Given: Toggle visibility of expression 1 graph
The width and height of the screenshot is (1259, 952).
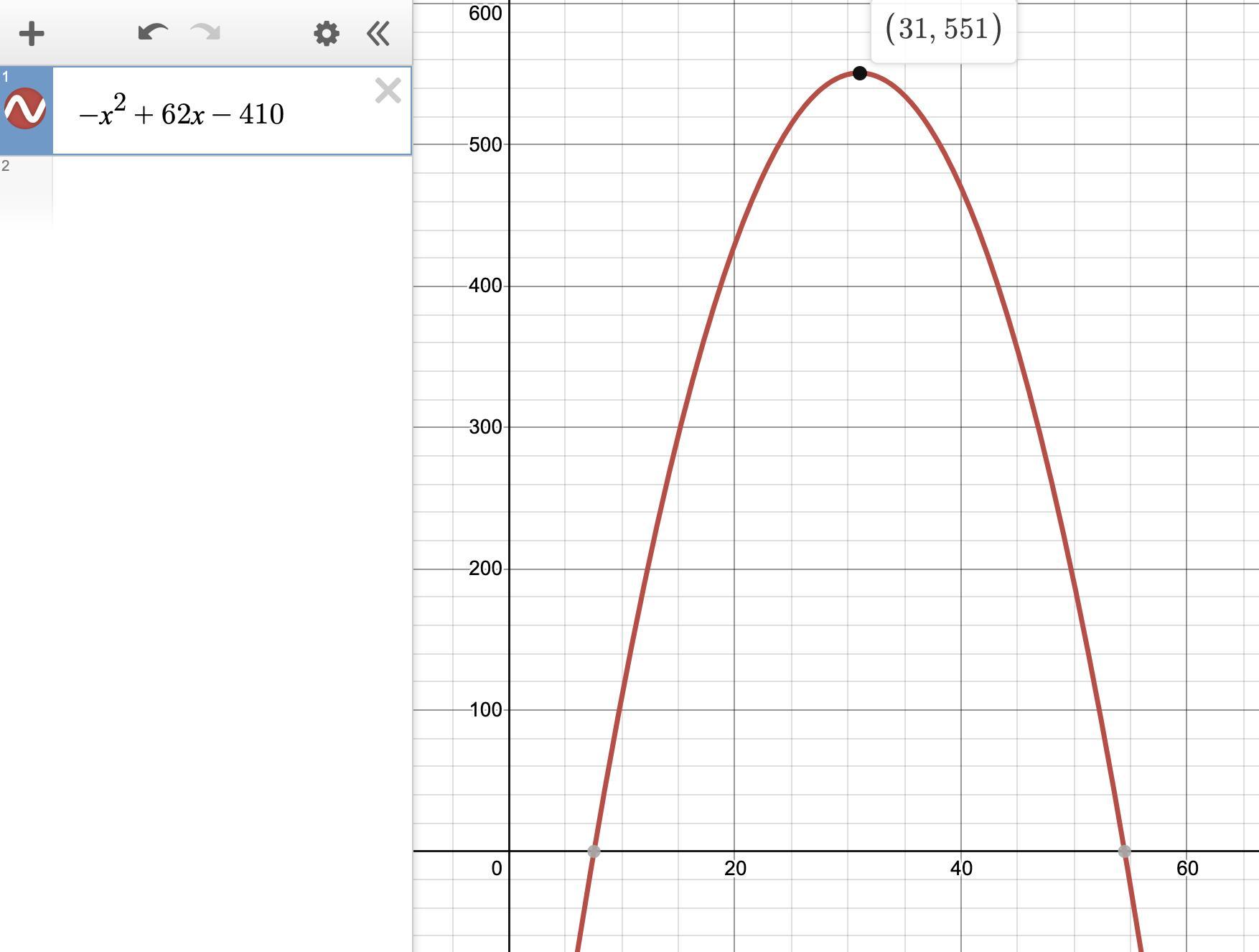Looking at the screenshot, I should click(25, 109).
